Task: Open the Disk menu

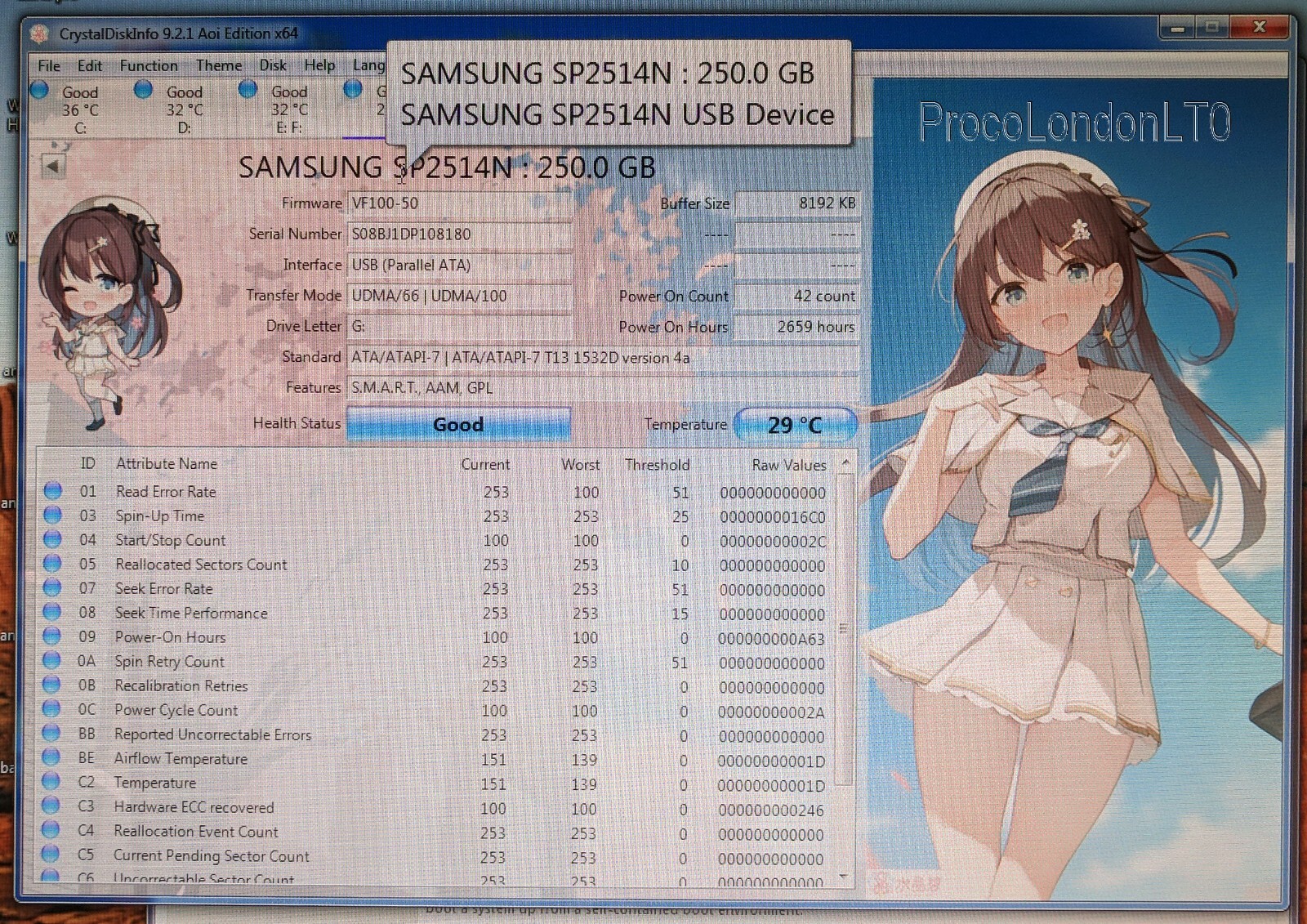Action: click(273, 65)
